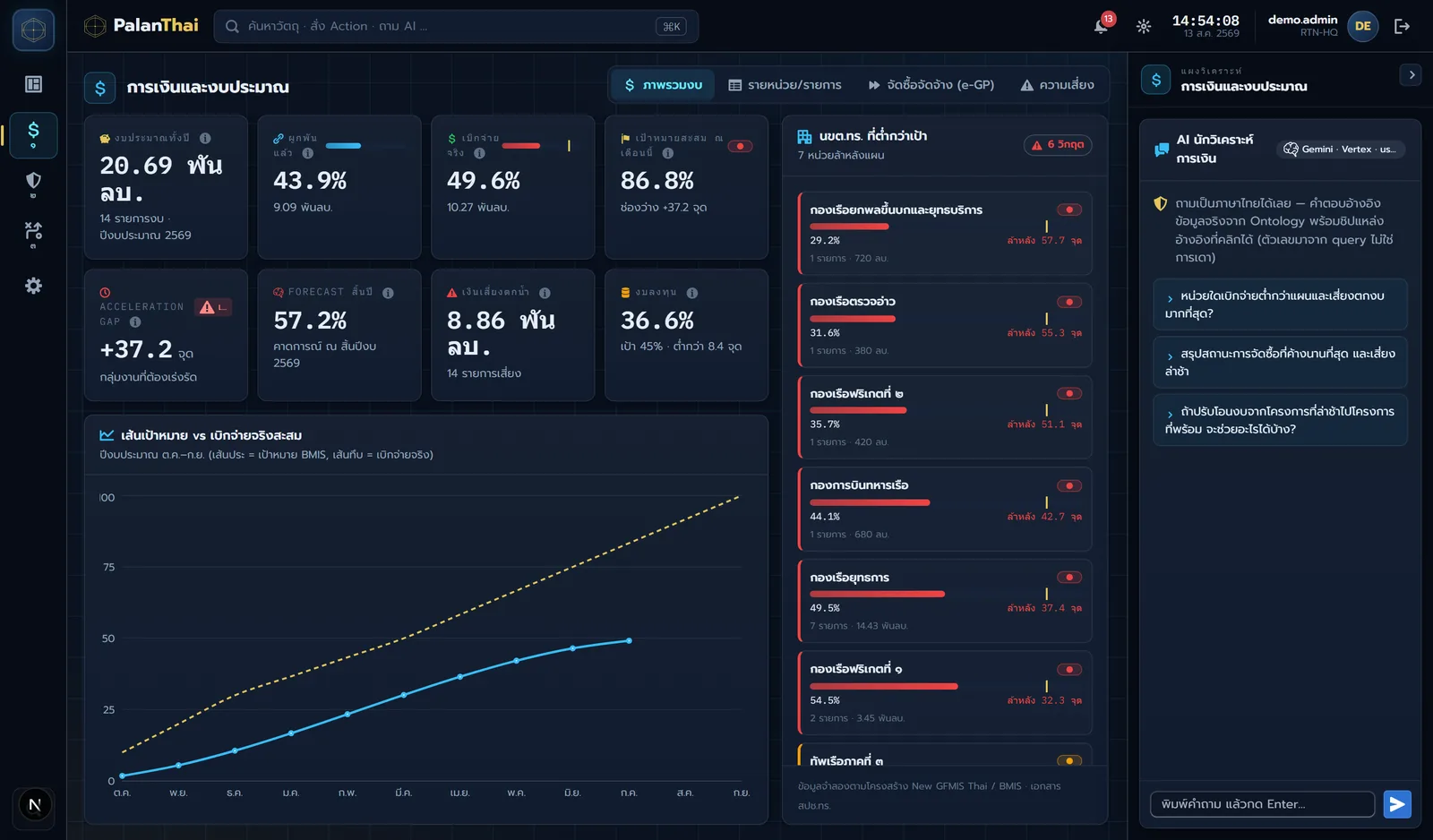
Task: Open the dashboard grid icon in sidebar
Action: 33,84
